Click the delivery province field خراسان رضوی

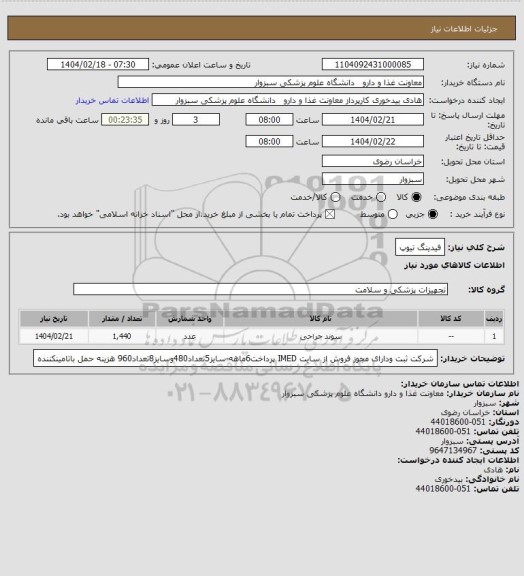coord(373,161)
